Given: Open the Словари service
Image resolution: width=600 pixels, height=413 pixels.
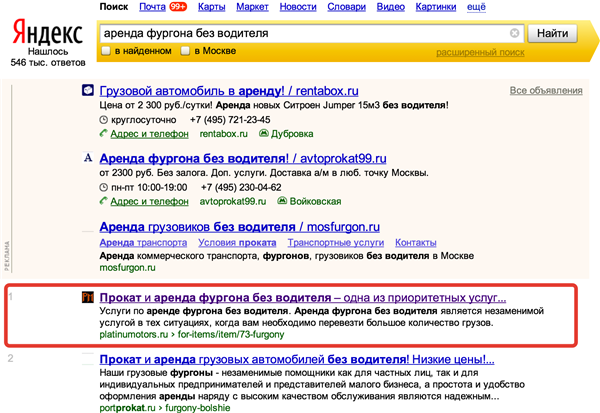Looking at the screenshot, I should pyautogui.click(x=346, y=7).
